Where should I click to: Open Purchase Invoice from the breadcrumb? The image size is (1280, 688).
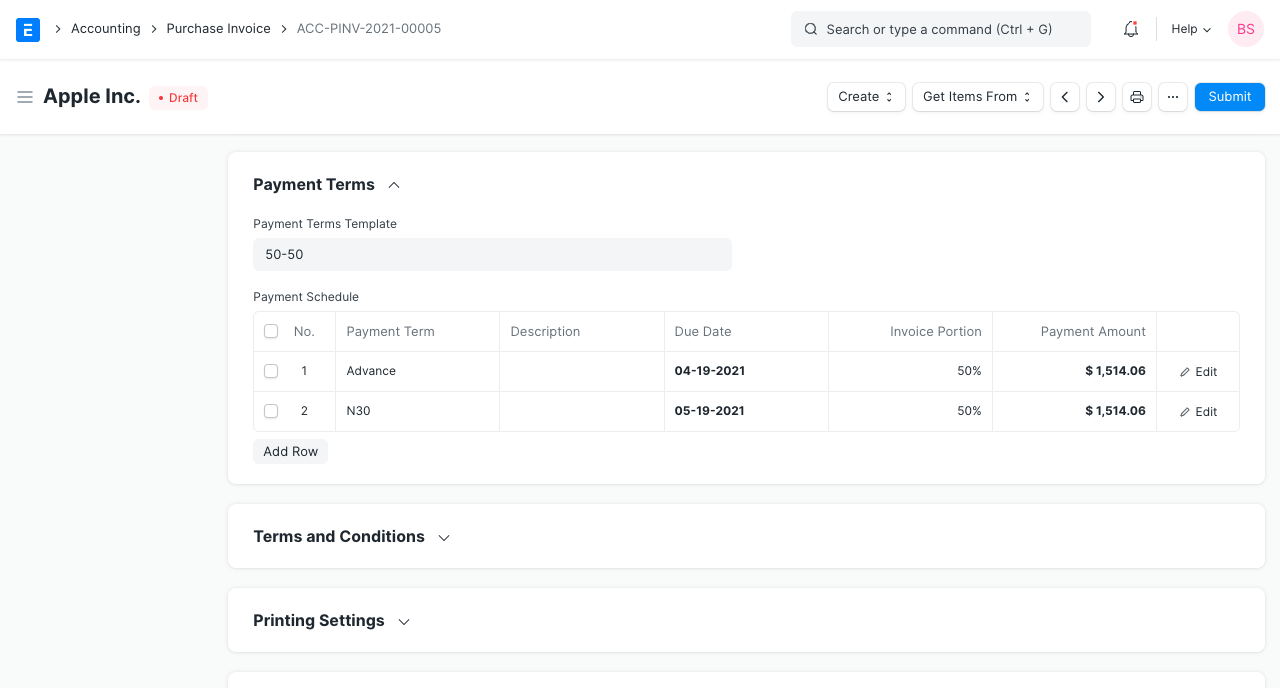click(x=218, y=29)
